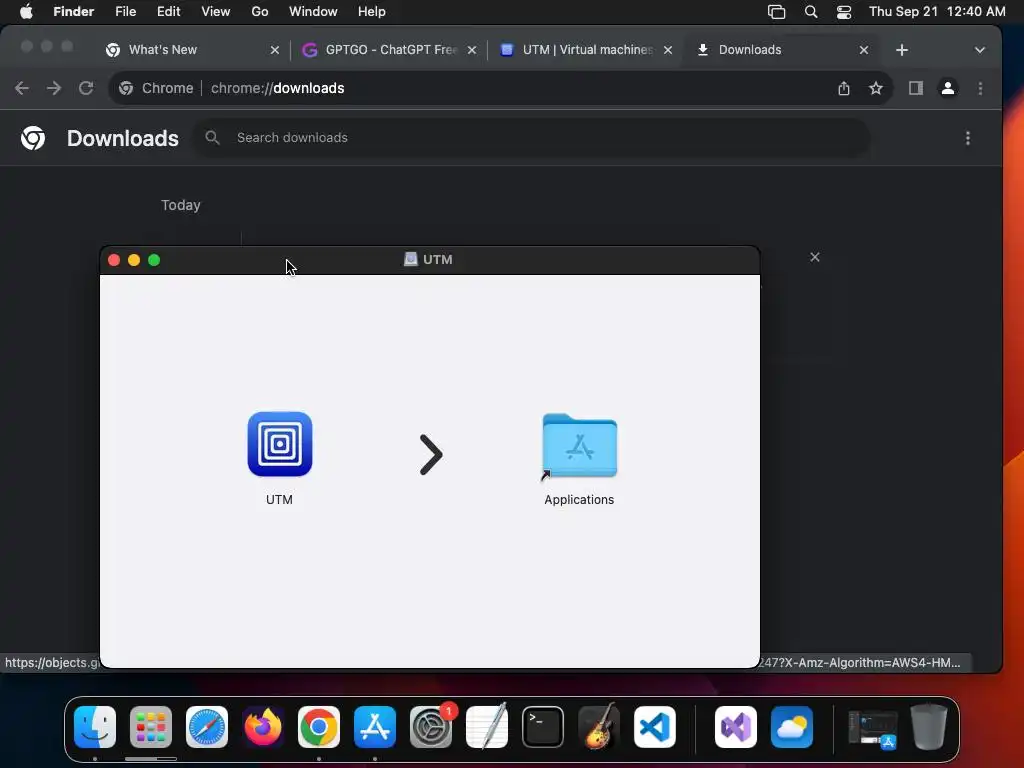1024x768 pixels.
Task: Click the Chrome logo beside Downloads heading
Action: pos(33,138)
